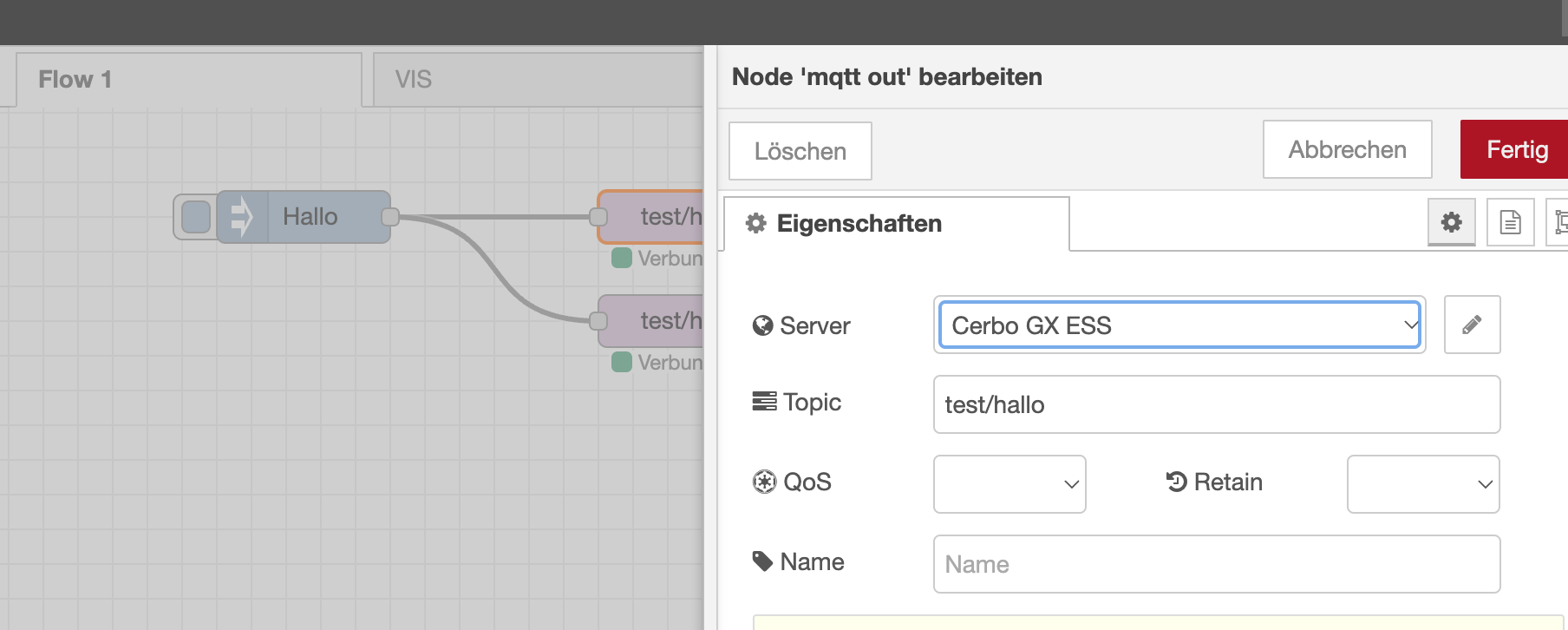
Task: Click the Server label text
Action: pyautogui.click(x=815, y=325)
